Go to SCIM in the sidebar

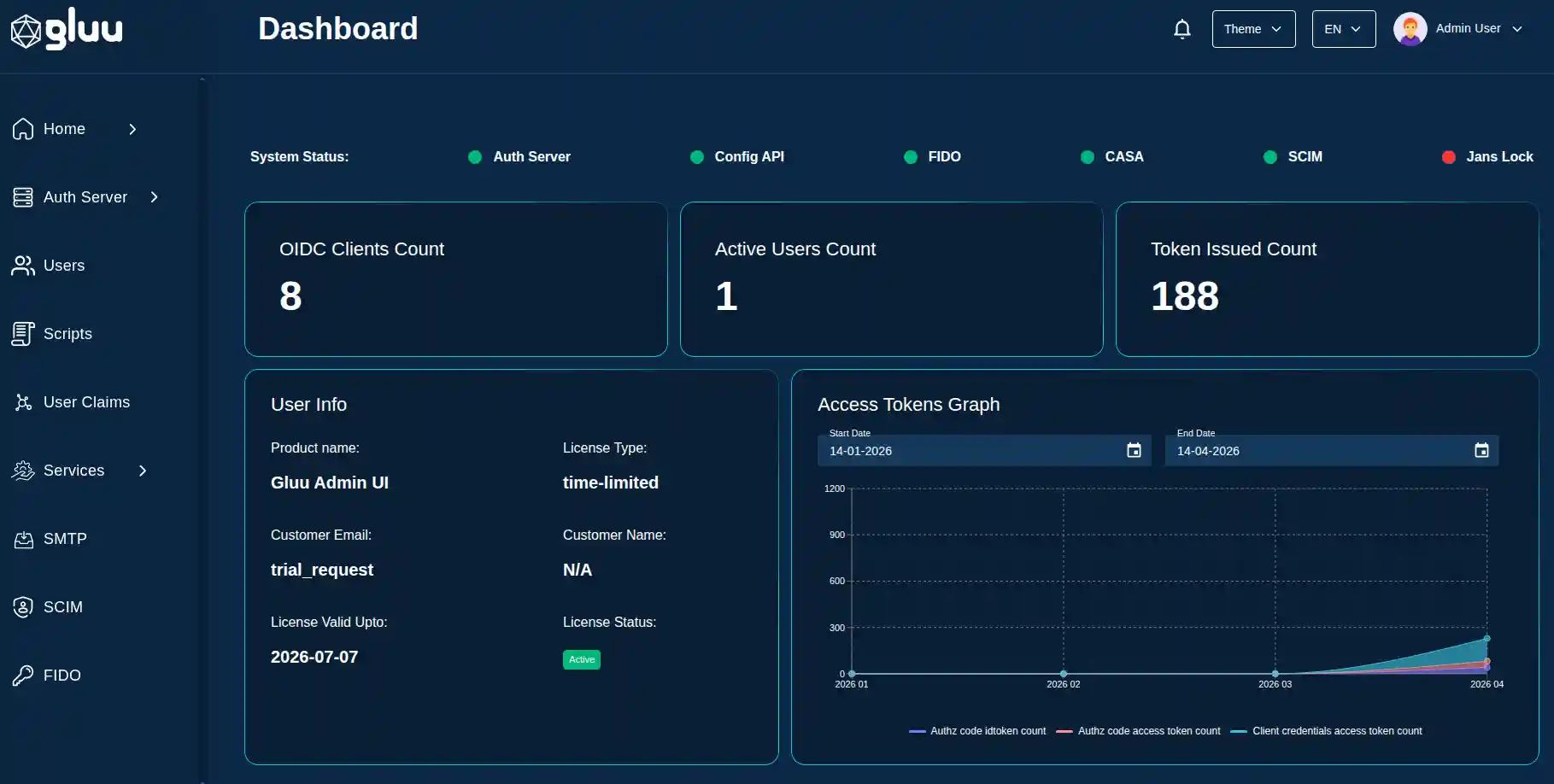62,607
